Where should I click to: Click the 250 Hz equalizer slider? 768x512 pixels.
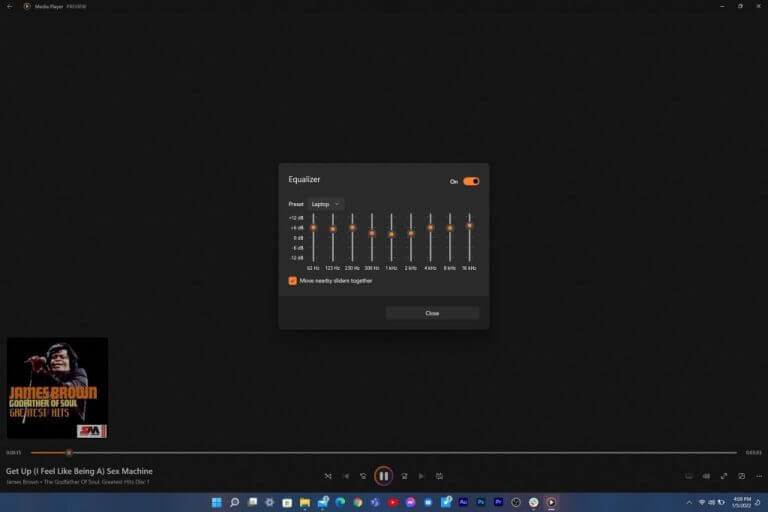tap(352, 238)
